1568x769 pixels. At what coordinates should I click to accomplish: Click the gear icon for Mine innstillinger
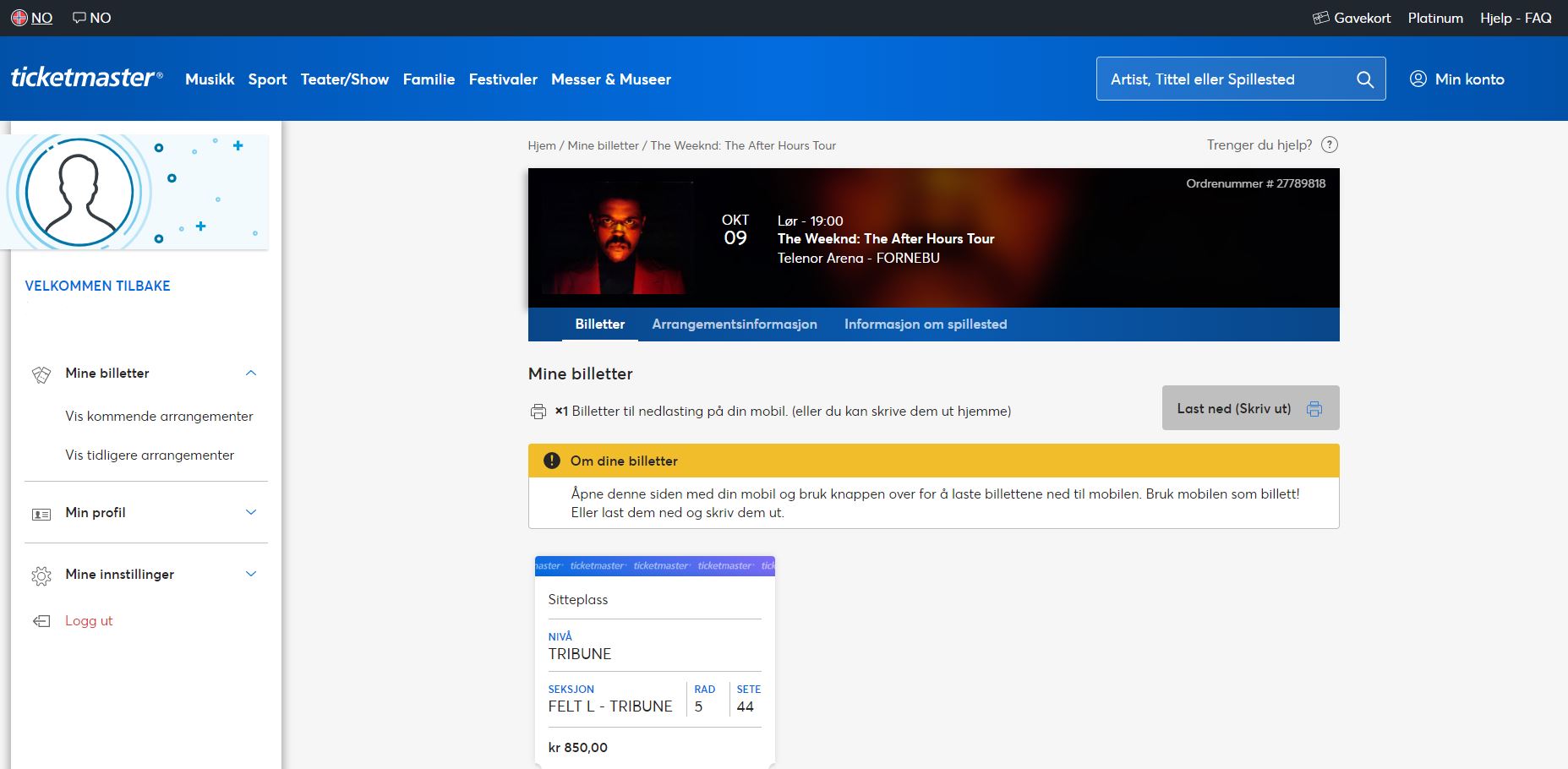(x=40, y=574)
